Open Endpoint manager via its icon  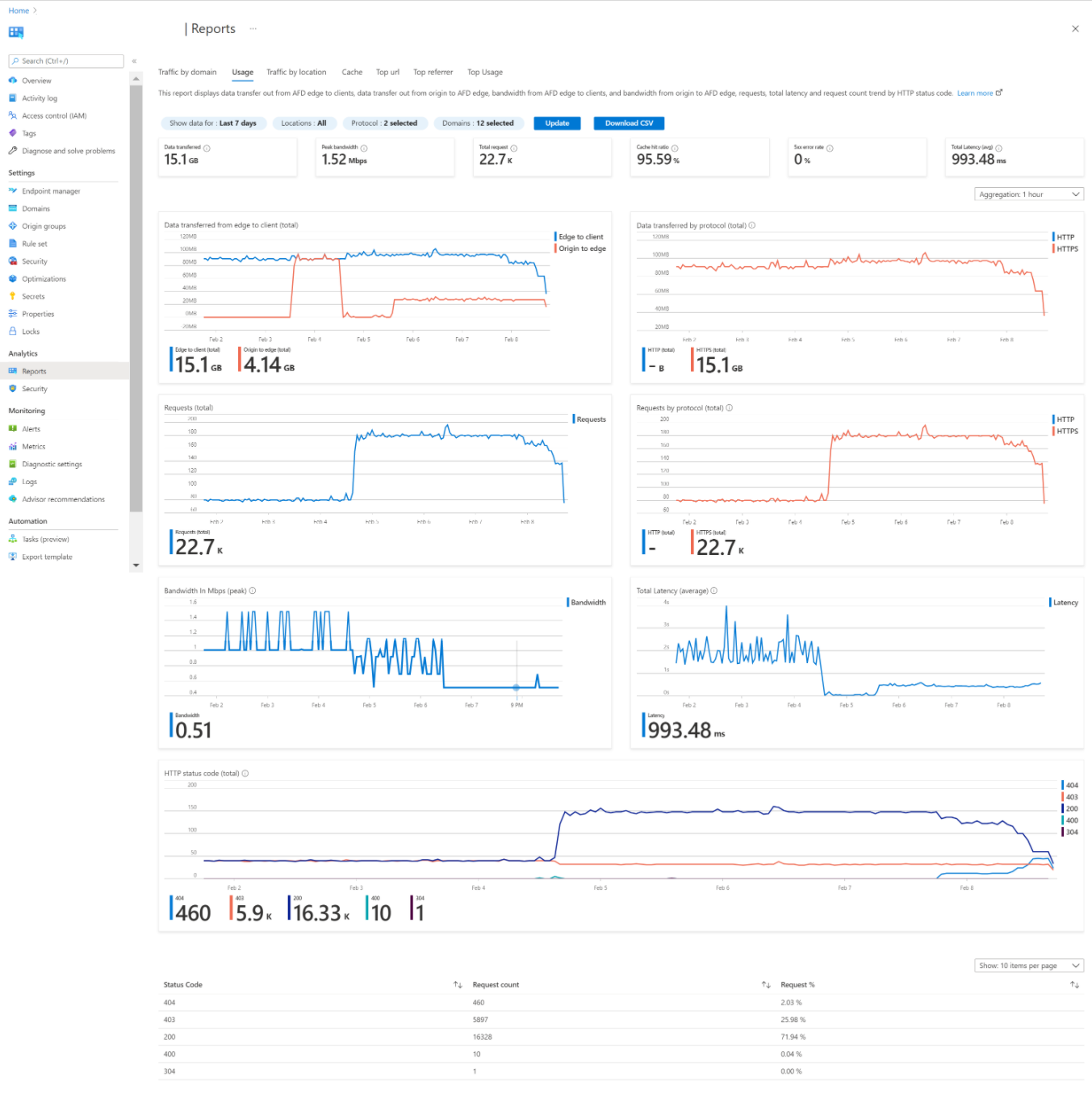tap(13, 191)
